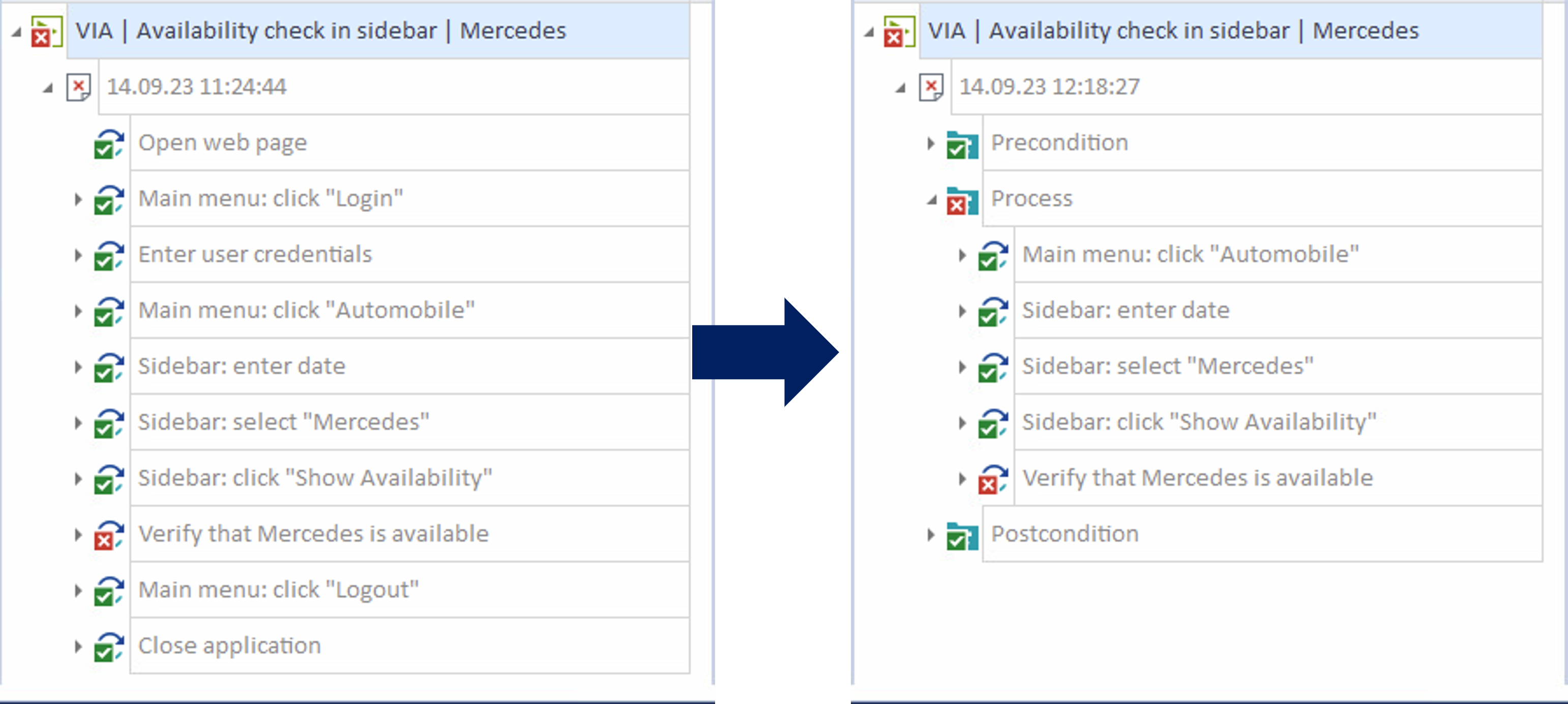Expand the Postcondition folder
Screen dimensions: 1568x704
pos(930,535)
